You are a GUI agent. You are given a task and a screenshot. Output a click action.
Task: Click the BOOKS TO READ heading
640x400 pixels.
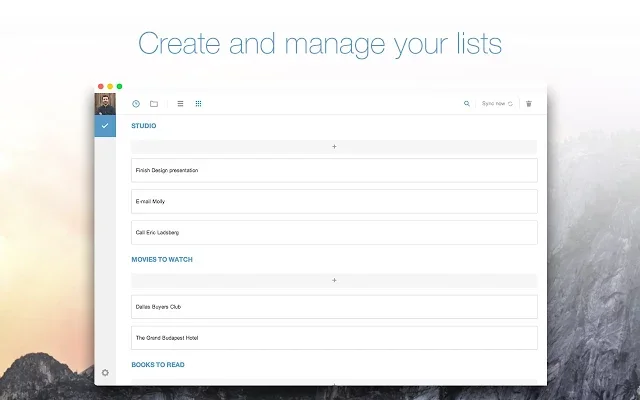tap(158, 364)
